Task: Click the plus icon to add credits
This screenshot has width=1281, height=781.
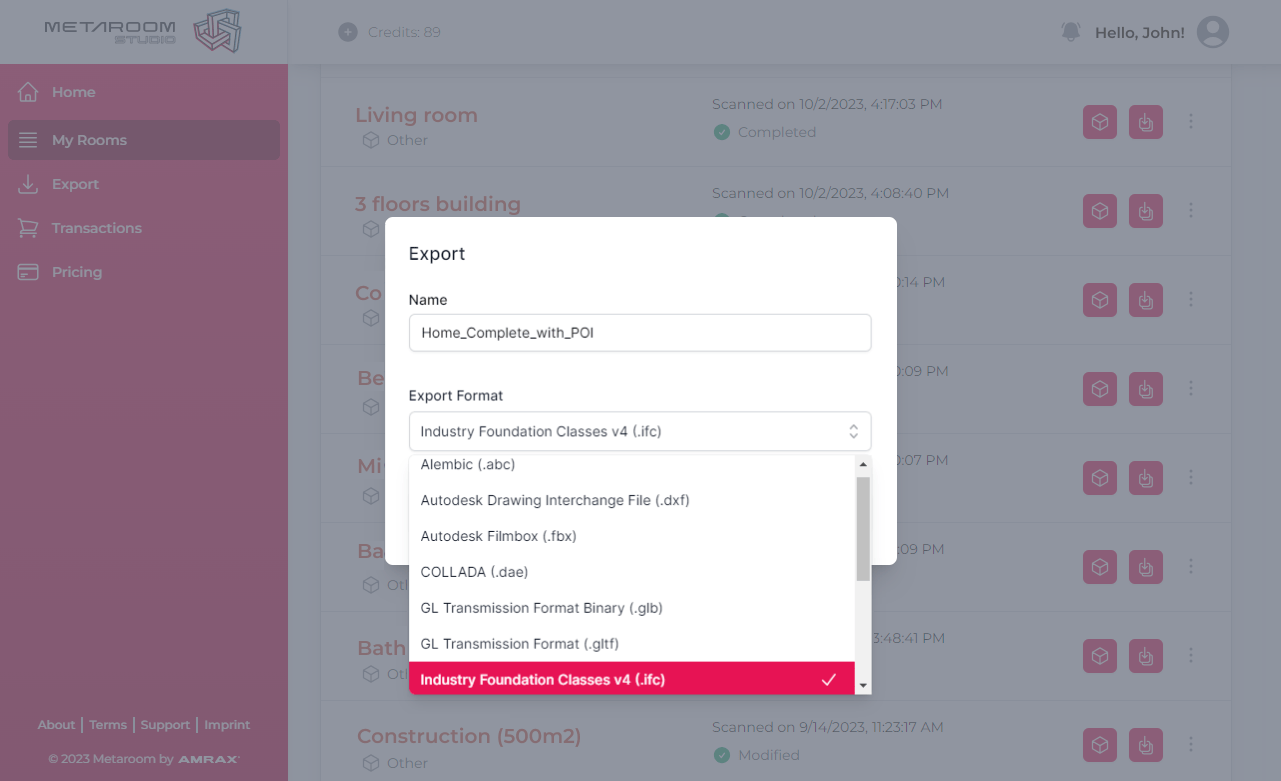Action: 348,31
